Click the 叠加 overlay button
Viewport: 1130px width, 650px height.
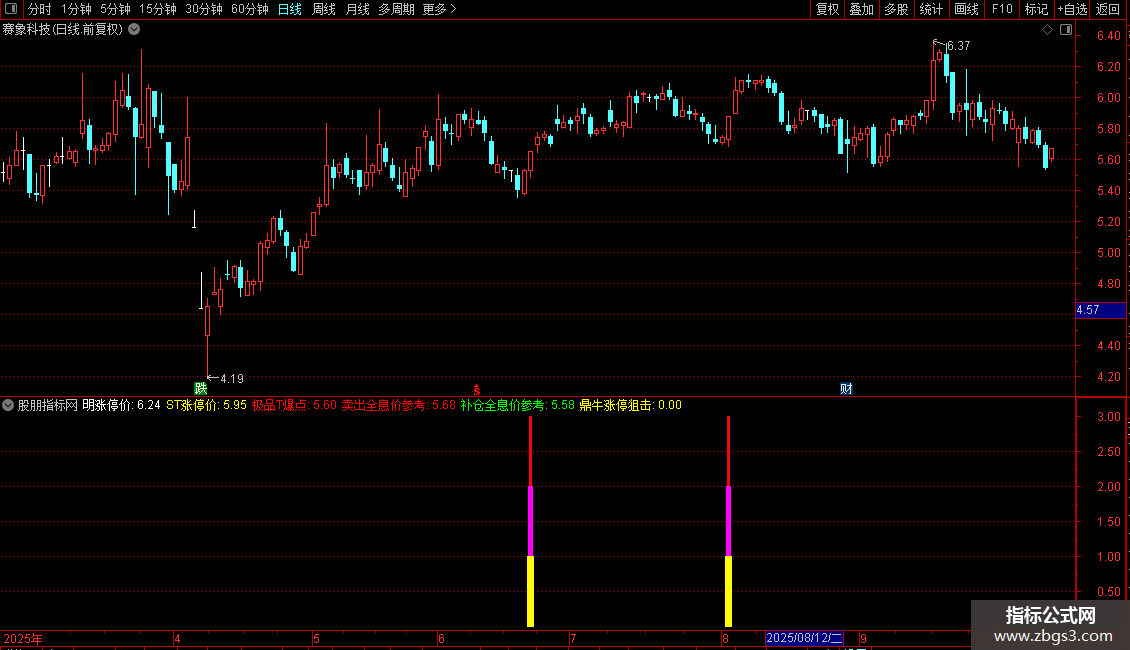pos(861,9)
